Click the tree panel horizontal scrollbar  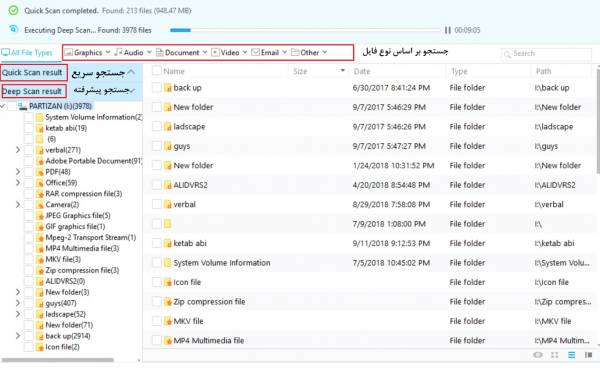click(58, 360)
